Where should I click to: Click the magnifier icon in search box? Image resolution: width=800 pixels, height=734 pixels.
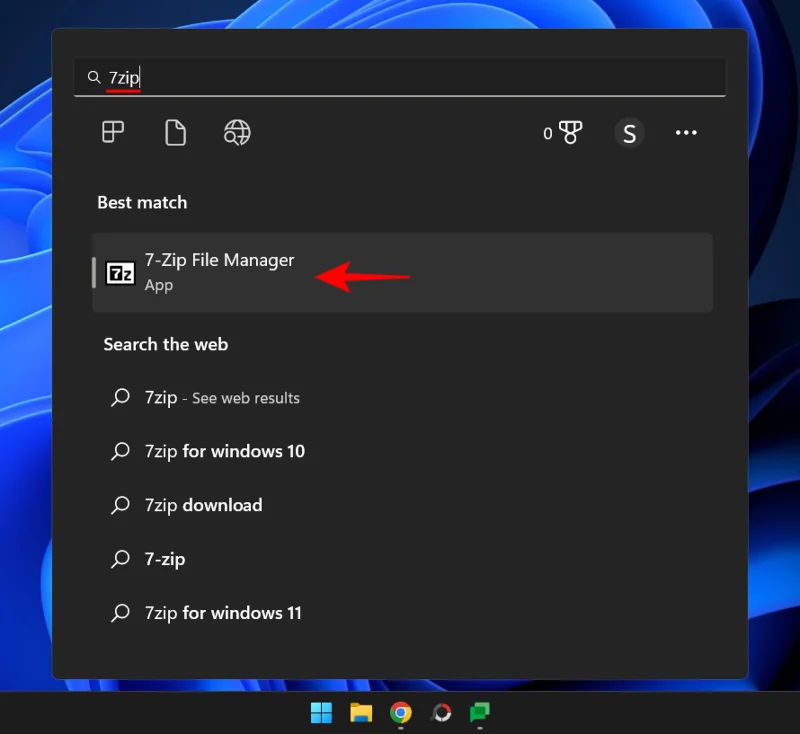click(x=93, y=77)
